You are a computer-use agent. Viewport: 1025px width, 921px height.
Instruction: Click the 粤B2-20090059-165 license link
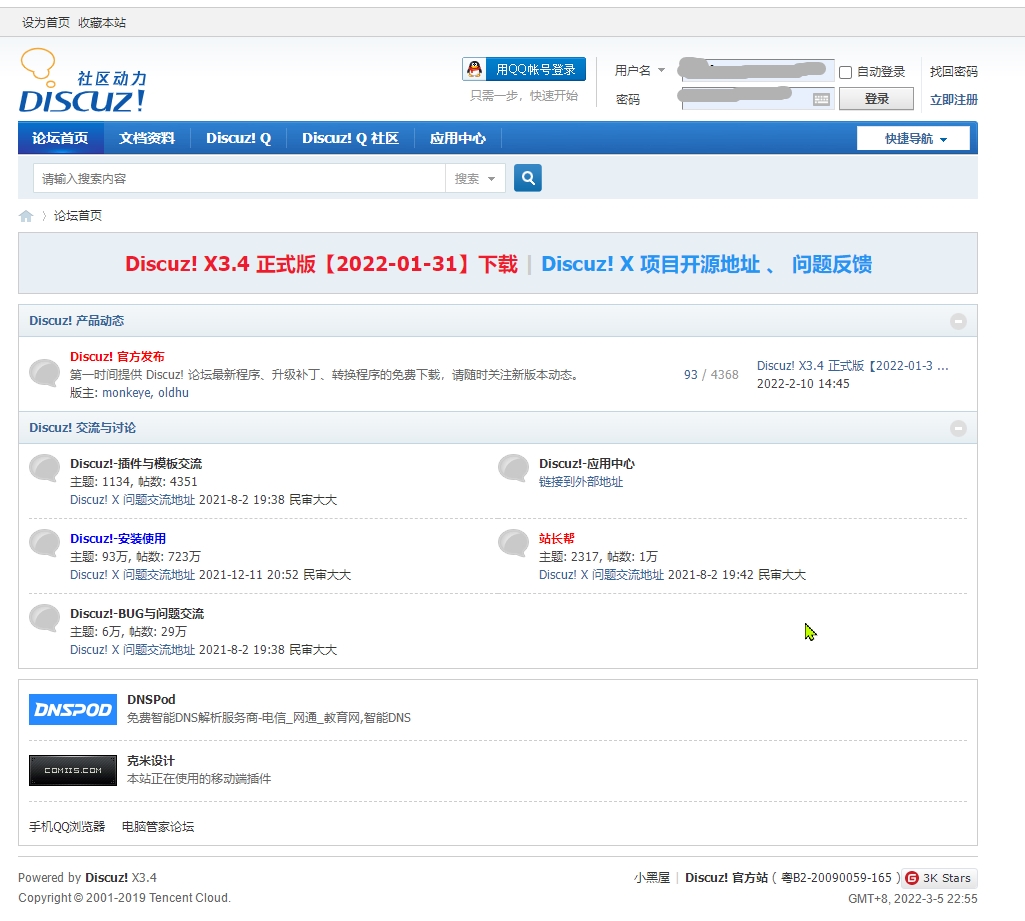click(837, 878)
